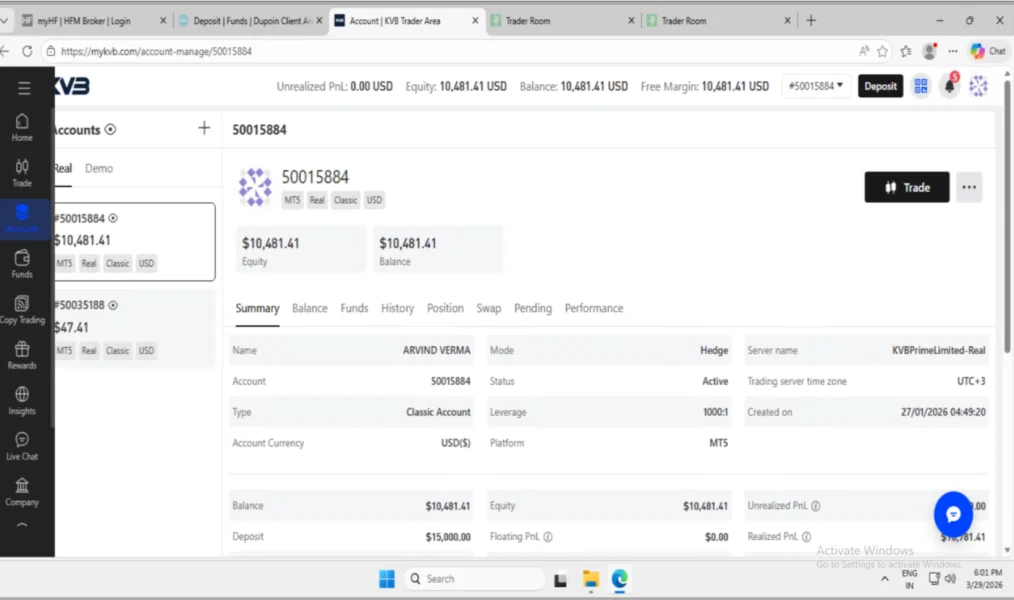Click the Deposit button in header
This screenshot has width=1014, height=600.
880,86
